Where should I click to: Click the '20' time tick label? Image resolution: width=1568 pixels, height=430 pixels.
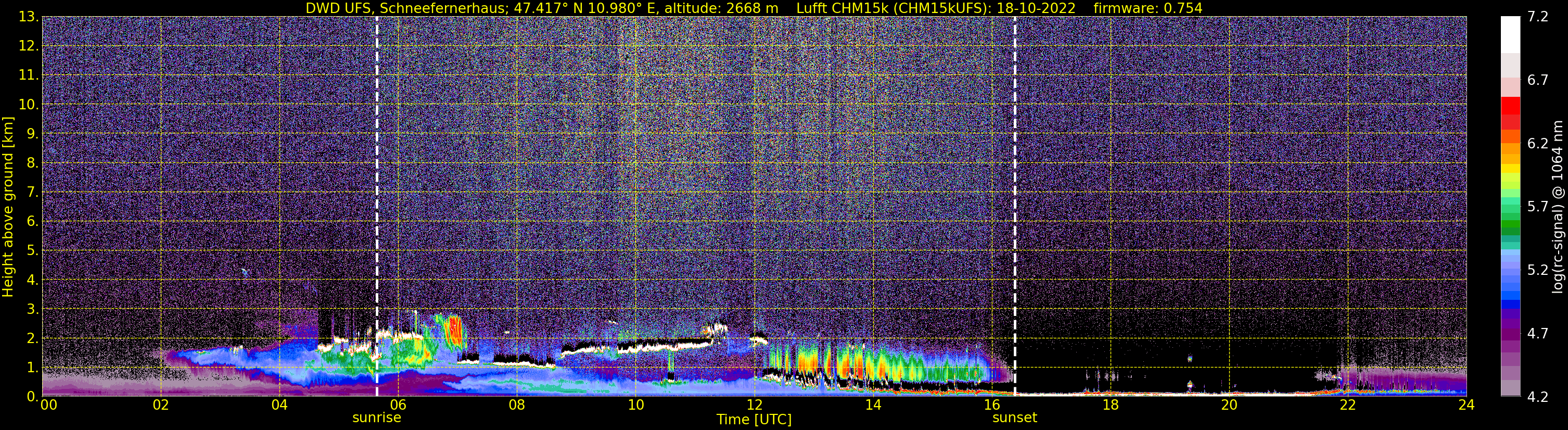(1229, 405)
